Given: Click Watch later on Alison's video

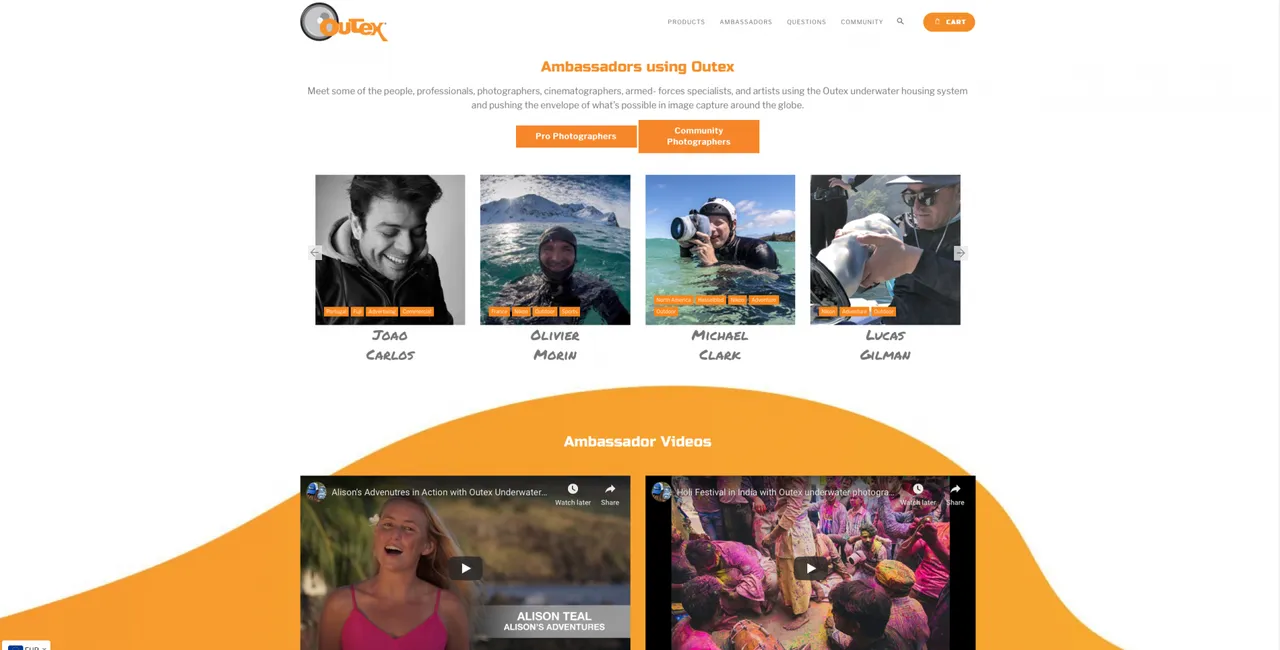Looking at the screenshot, I should click(x=573, y=494).
